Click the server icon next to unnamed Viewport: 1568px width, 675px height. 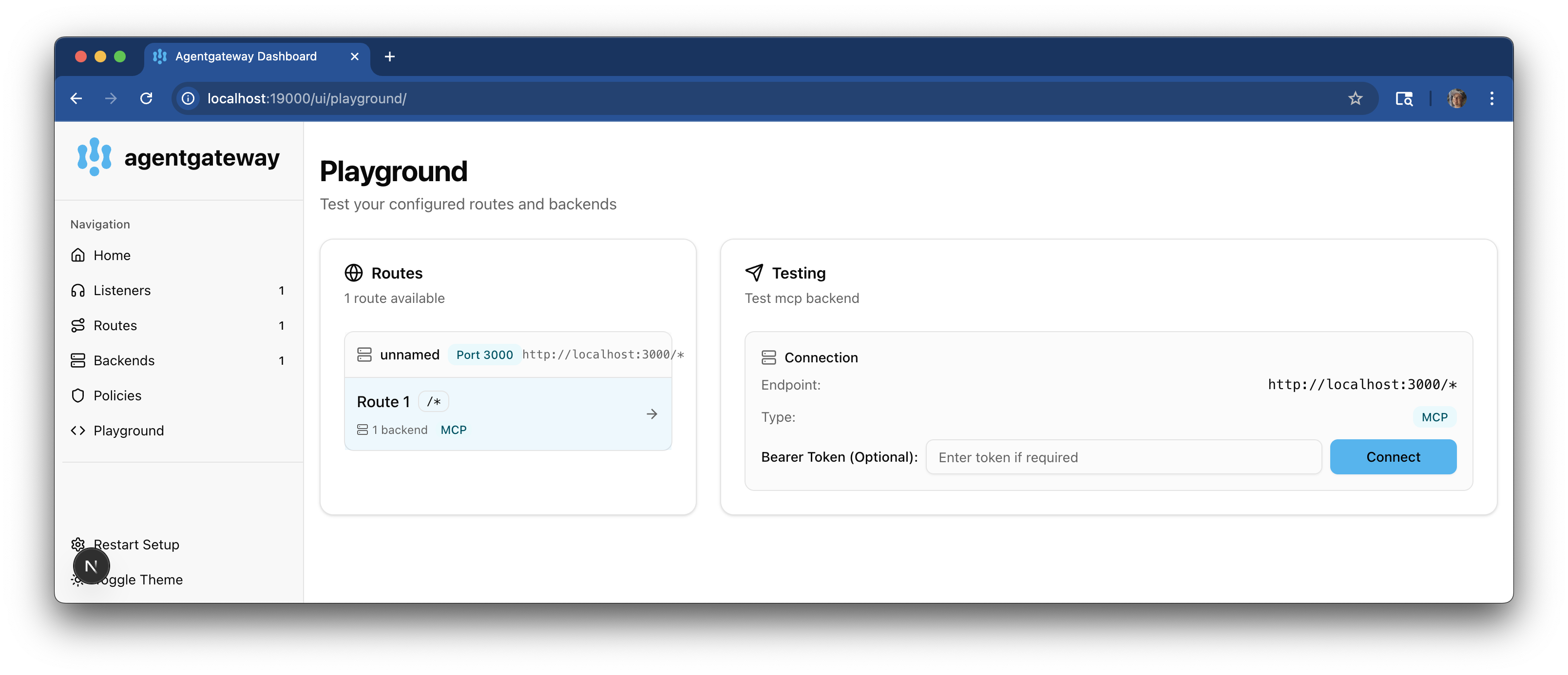point(364,354)
